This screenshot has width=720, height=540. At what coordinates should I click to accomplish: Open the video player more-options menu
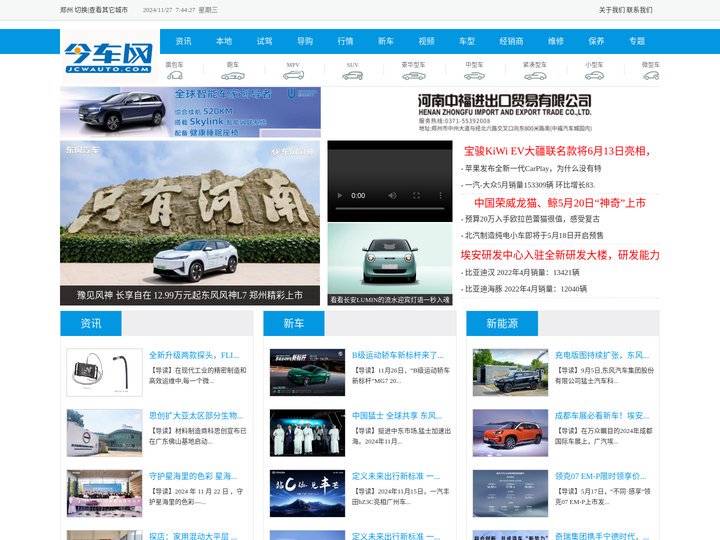440,196
